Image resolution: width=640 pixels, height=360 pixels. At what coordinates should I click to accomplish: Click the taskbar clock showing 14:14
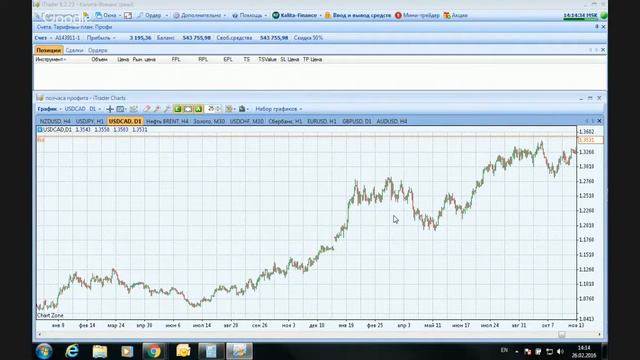coord(584,351)
